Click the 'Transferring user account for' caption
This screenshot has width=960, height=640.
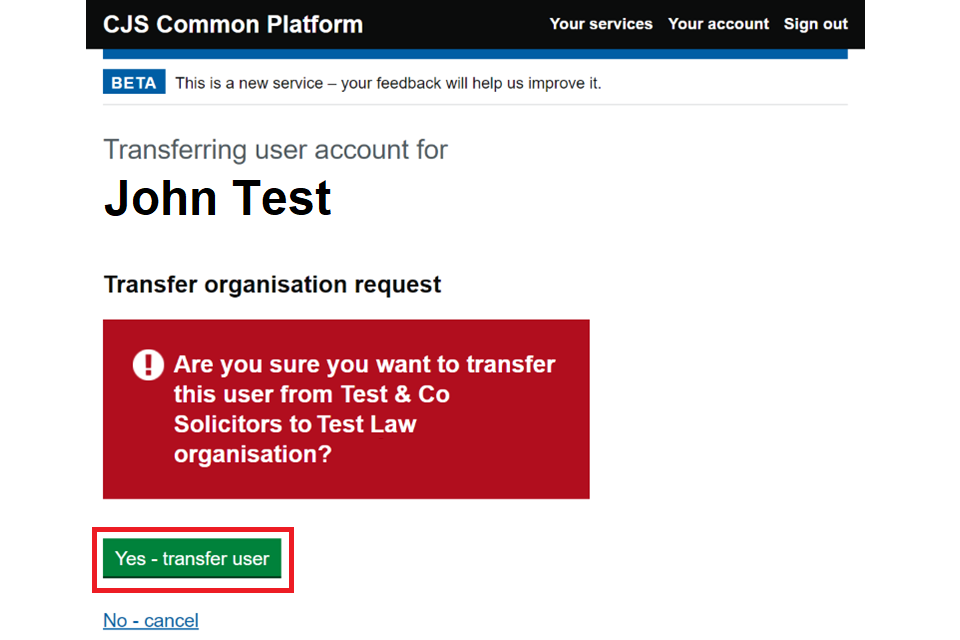(x=275, y=150)
